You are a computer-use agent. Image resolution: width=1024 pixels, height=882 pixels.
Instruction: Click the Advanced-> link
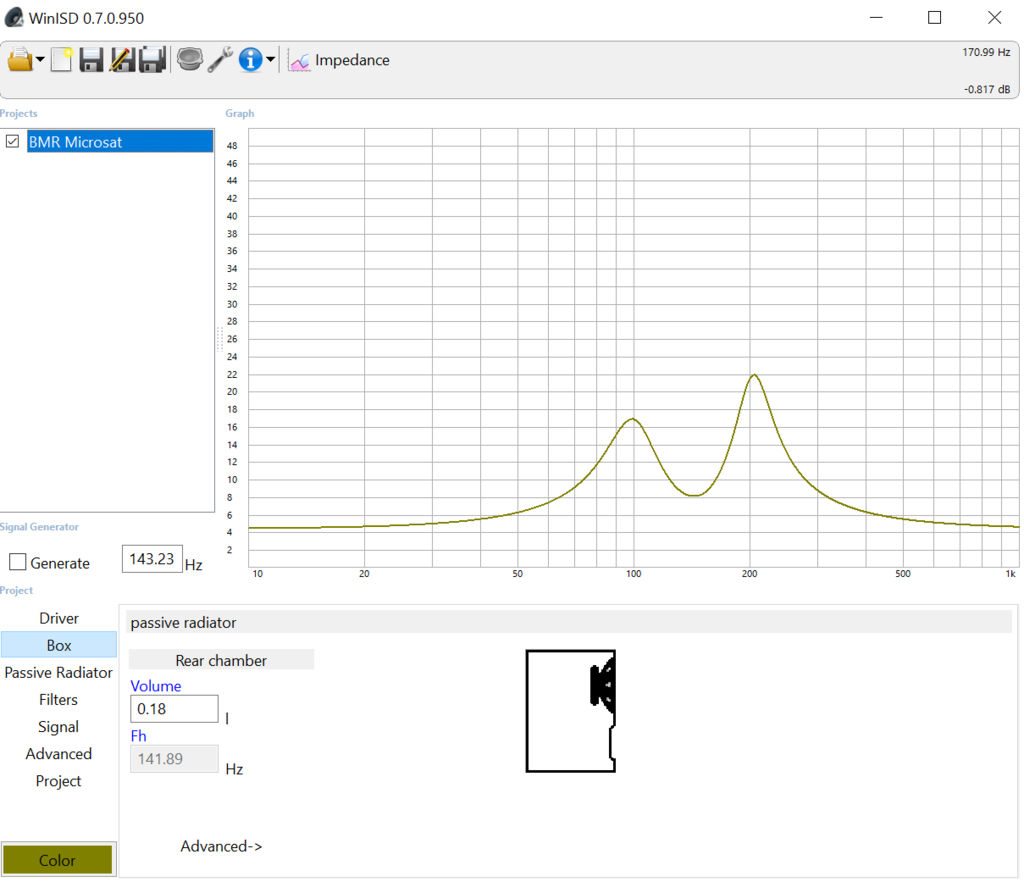(x=221, y=846)
